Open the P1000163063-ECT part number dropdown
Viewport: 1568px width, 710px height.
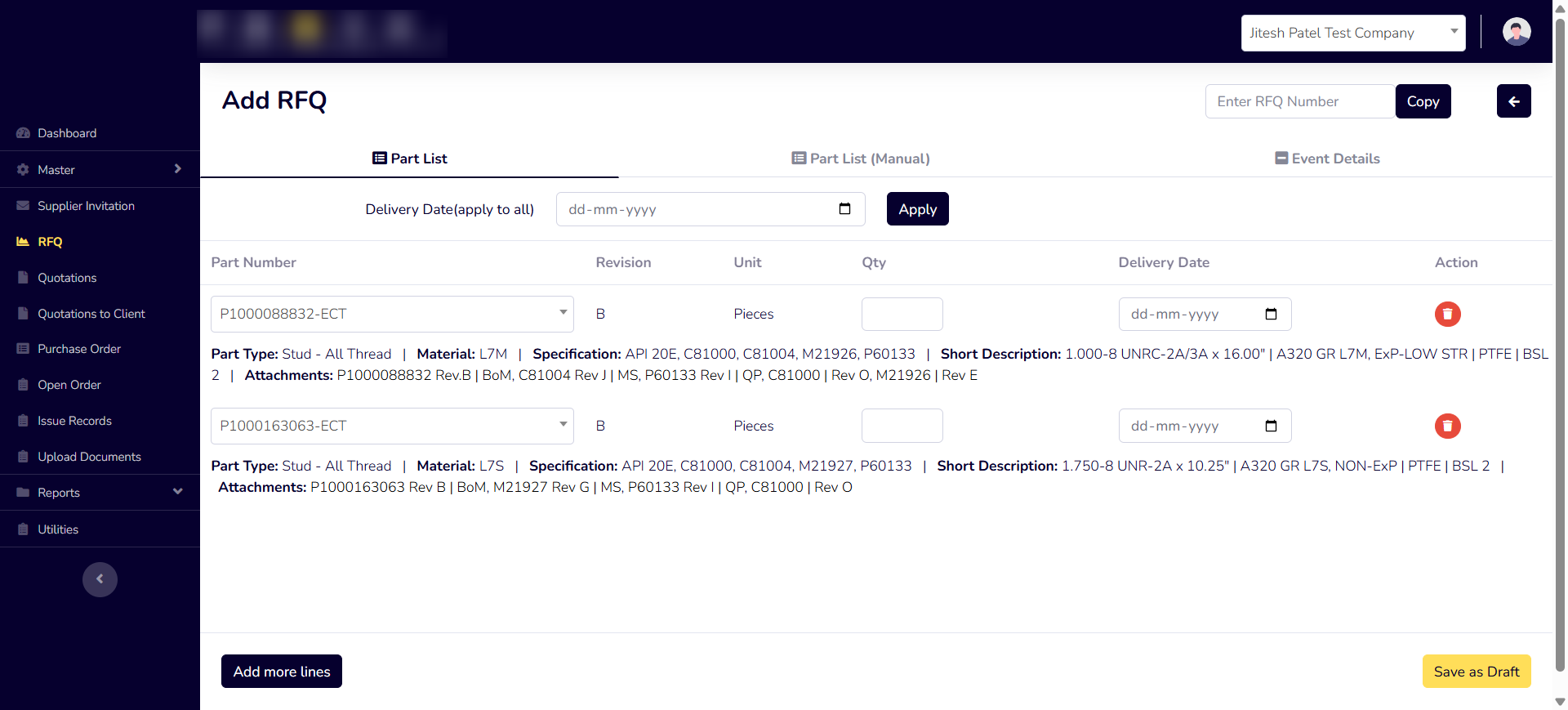(392, 426)
